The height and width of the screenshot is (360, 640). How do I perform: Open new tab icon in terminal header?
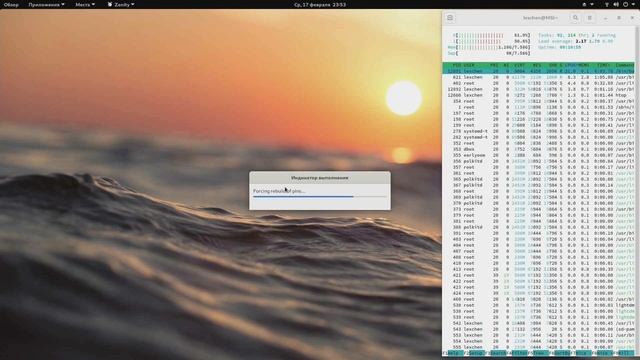[x=450, y=18]
